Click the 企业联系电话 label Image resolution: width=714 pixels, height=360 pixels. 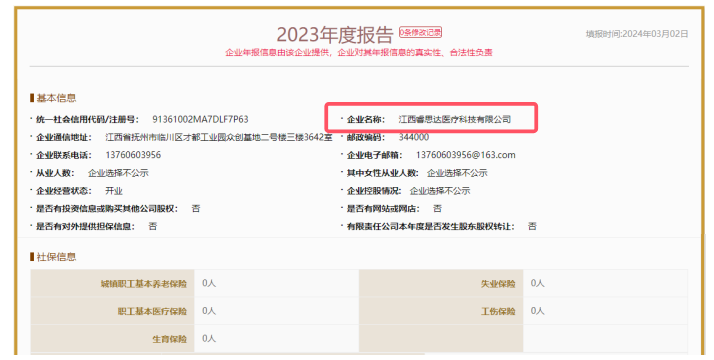[x=64, y=155]
